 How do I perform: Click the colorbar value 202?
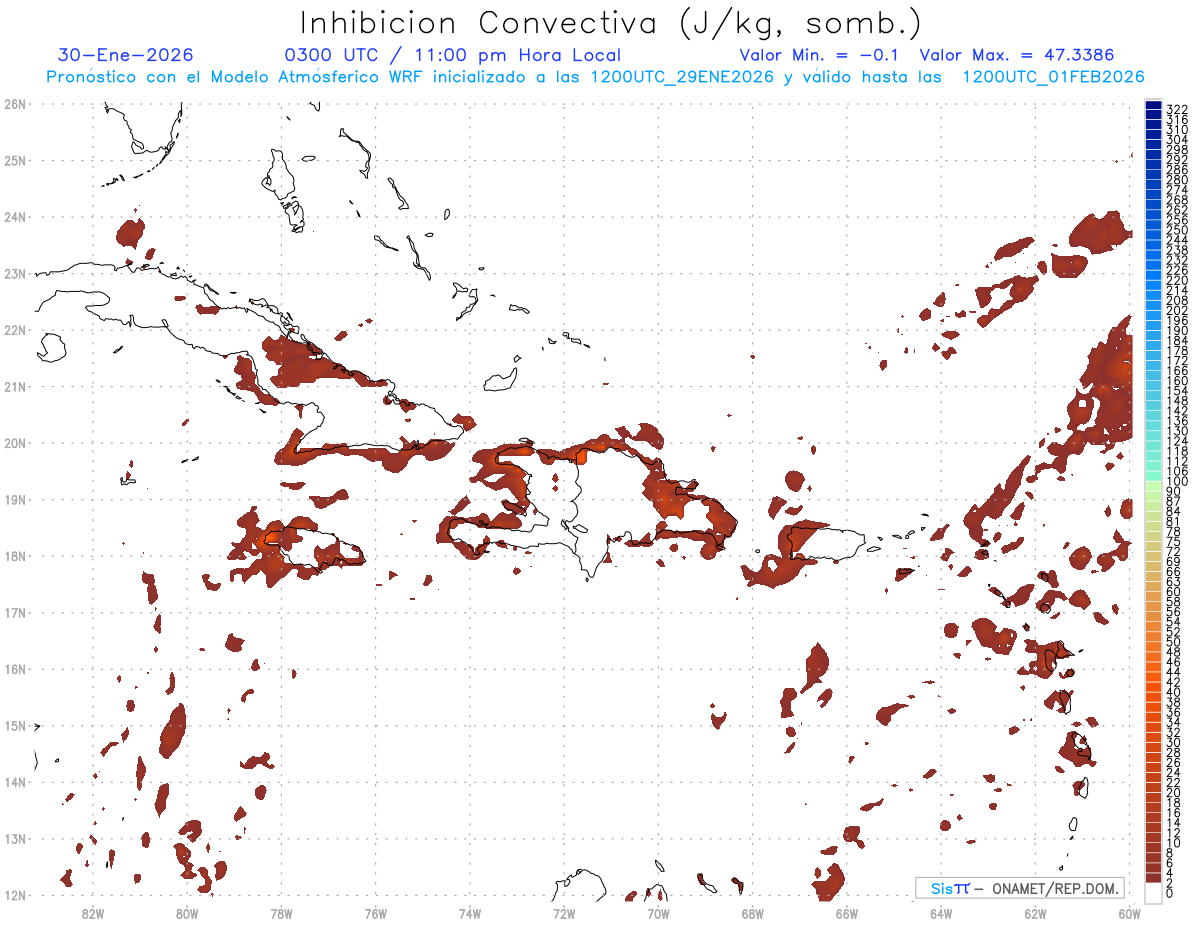click(x=1177, y=310)
